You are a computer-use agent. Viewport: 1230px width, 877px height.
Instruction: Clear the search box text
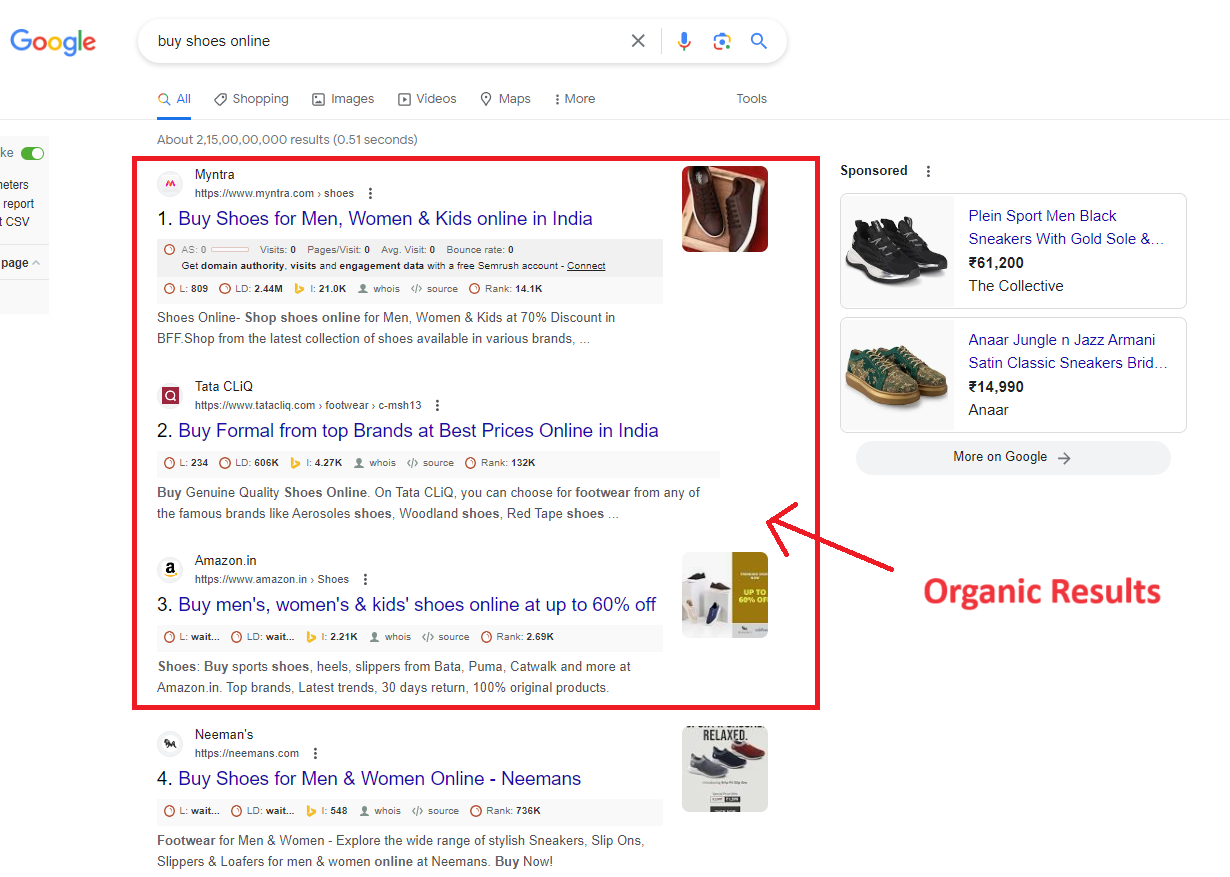(x=638, y=41)
